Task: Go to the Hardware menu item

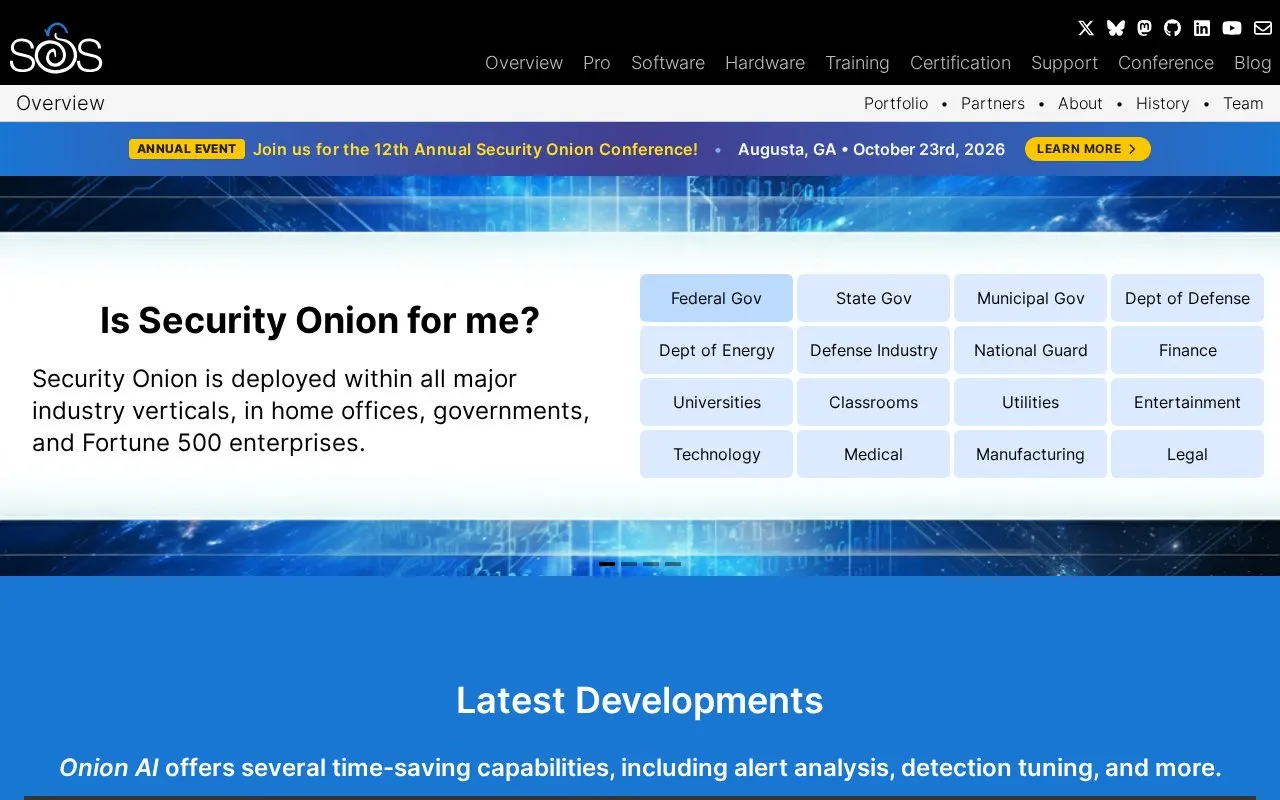Action: [765, 63]
